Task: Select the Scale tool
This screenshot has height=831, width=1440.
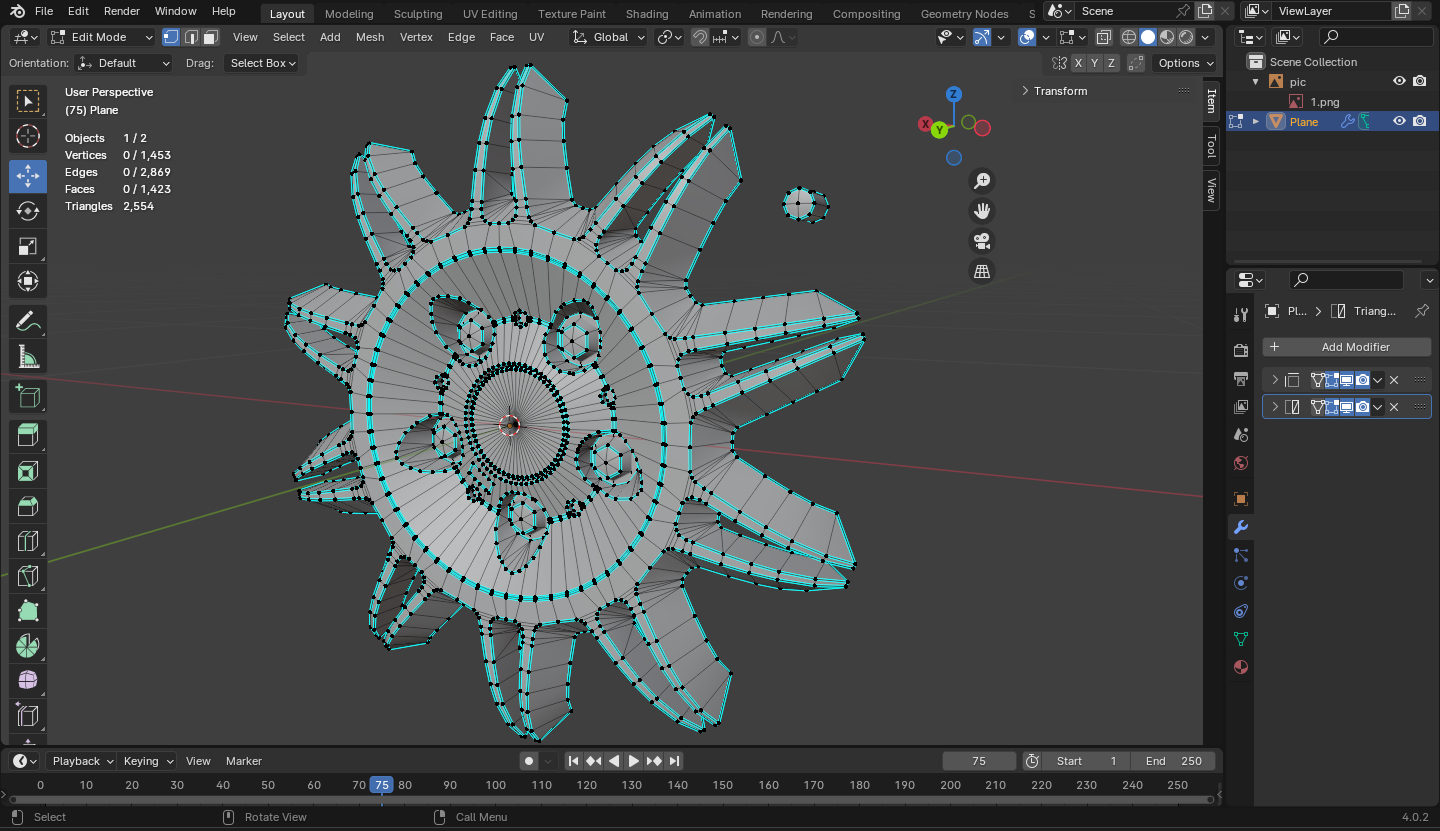Action: click(28, 247)
